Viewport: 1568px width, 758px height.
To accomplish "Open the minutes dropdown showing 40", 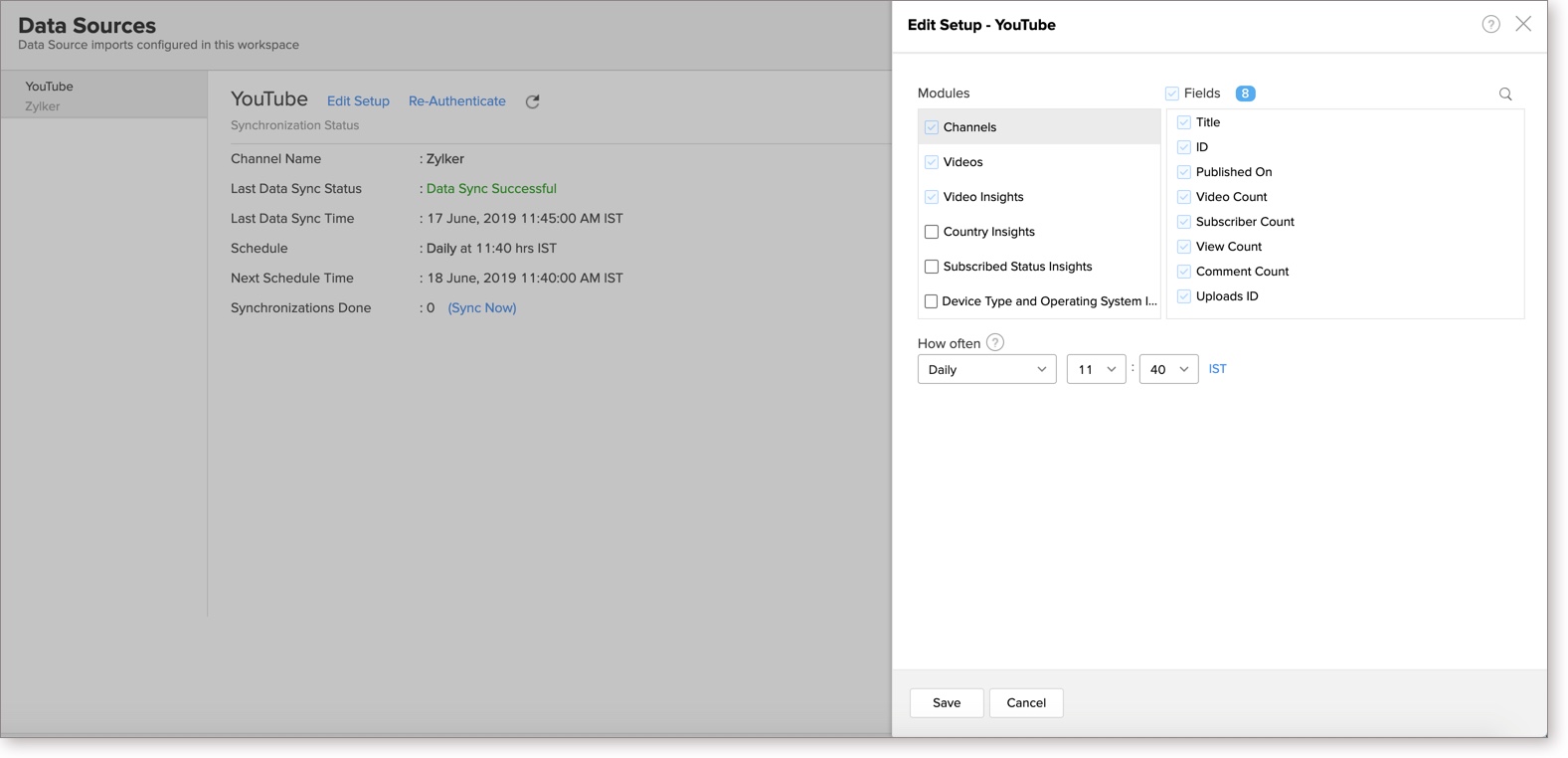I will 1169,369.
